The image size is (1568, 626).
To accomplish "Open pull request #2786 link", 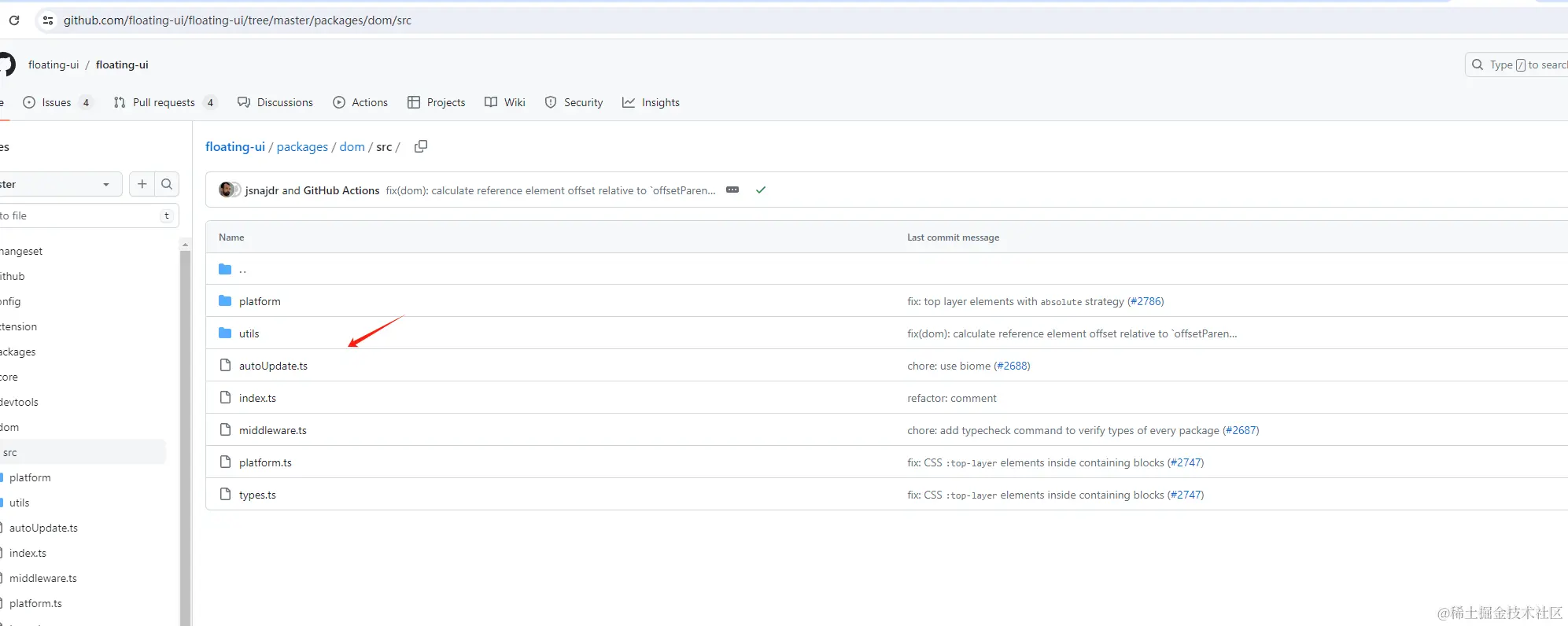I will 1146,301.
